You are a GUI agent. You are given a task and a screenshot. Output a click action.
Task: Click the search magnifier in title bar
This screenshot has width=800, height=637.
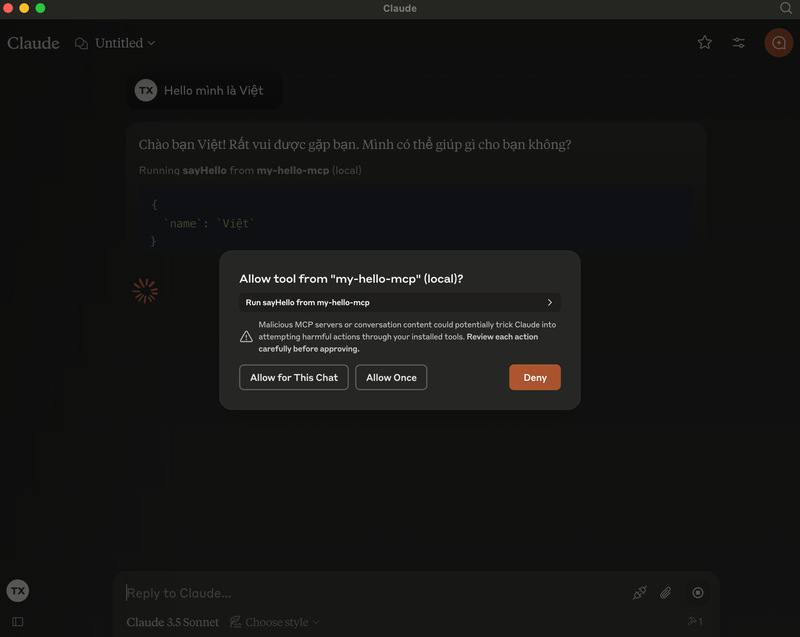[x=785, y=8]
